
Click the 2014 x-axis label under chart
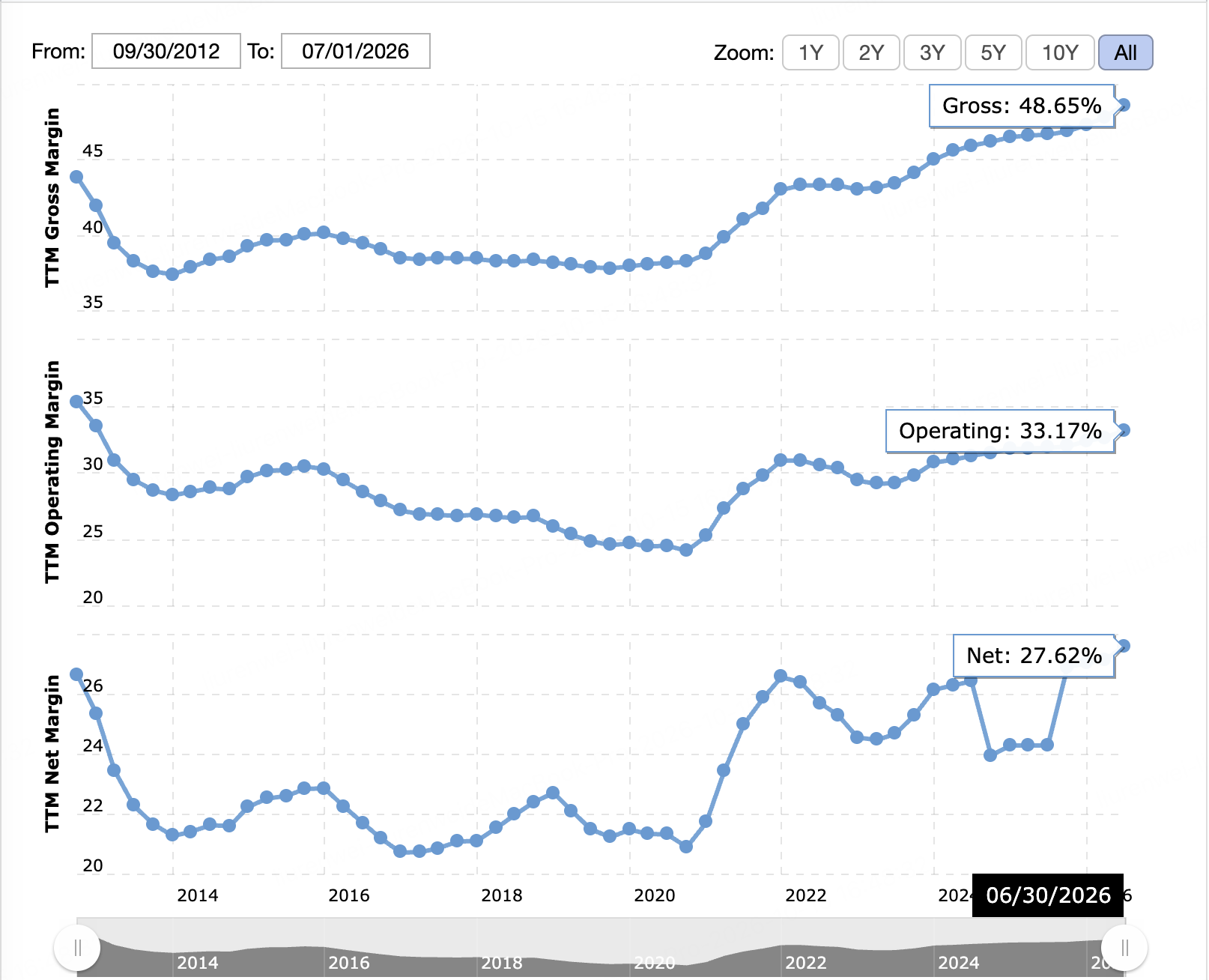point(198,895)
